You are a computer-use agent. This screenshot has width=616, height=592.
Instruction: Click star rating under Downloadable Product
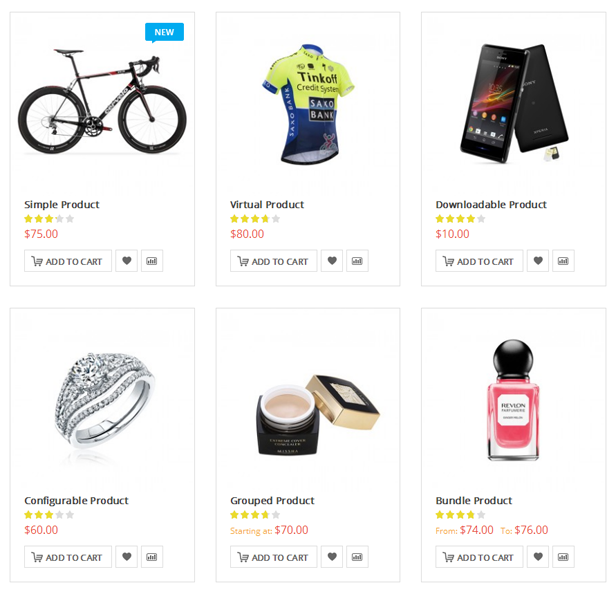click(x=460, y=219)
